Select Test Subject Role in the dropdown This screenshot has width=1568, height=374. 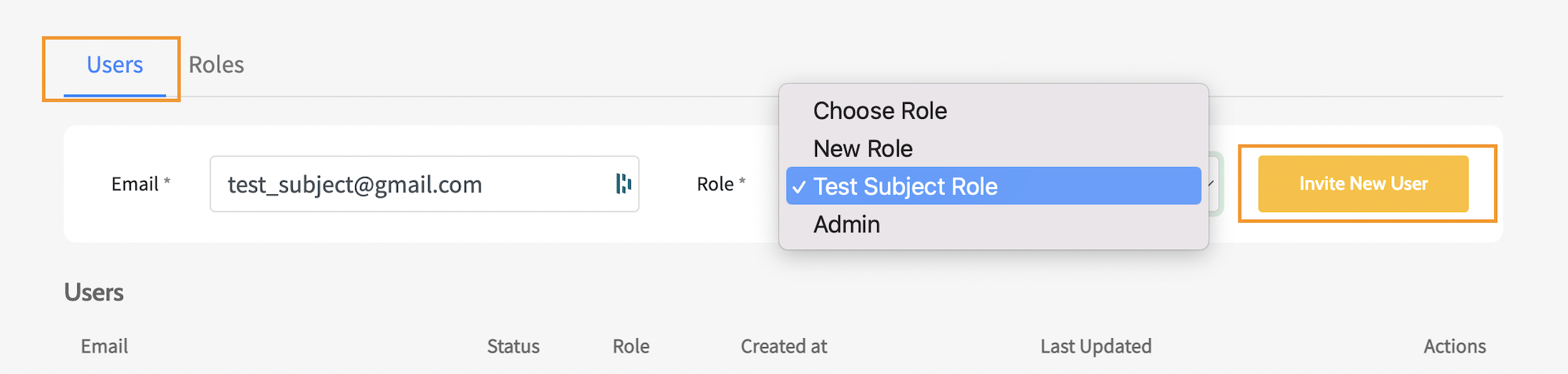tap(905, 187)
